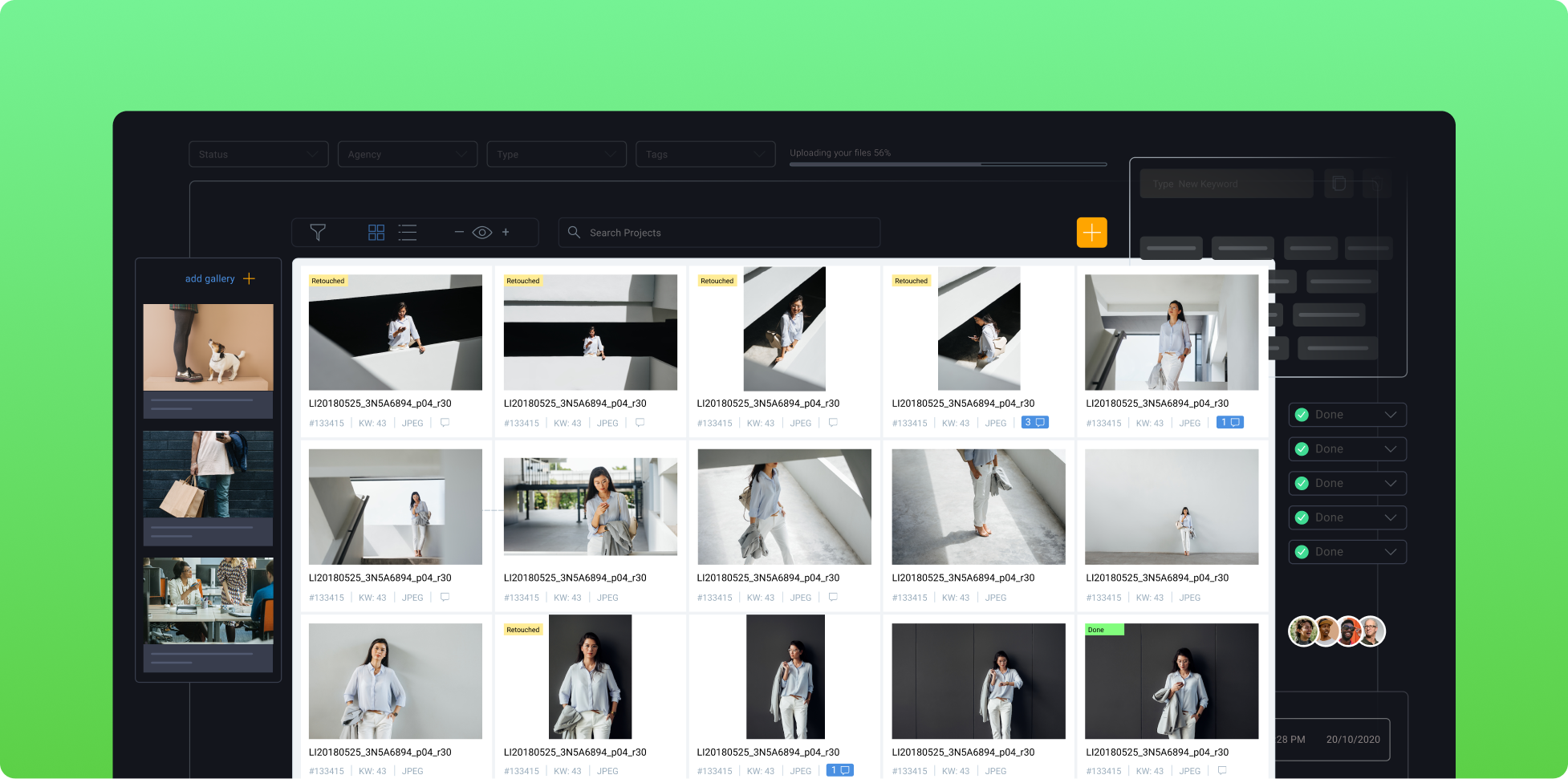Screen dimensions: 1568x779
Task: Focus the Search Projects field
Action: (x=719, y=233)
